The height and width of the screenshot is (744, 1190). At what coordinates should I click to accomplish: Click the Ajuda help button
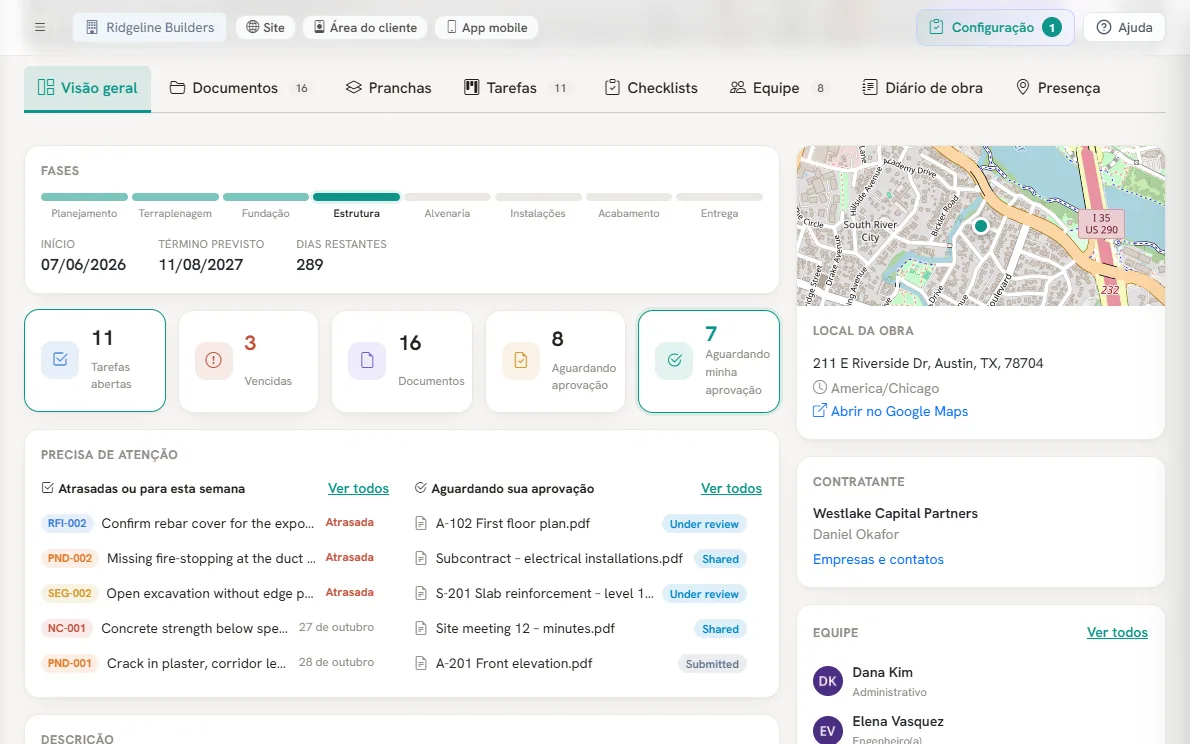[x=1124, y=27]
